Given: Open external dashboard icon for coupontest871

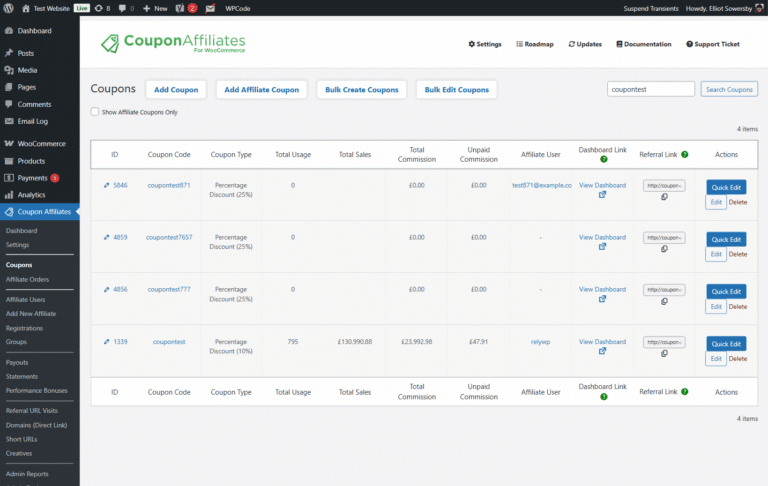Looking at the screenshot, I should [x=602, y=194].
